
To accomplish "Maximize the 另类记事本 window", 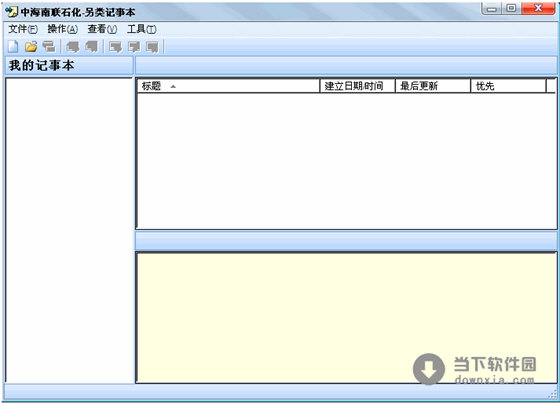I will click(x=511, y=8).
